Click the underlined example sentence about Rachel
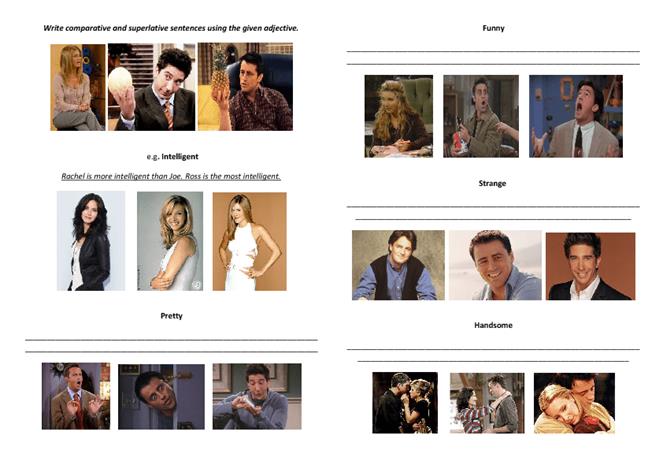The image size is (663, 469). [171, 176]
